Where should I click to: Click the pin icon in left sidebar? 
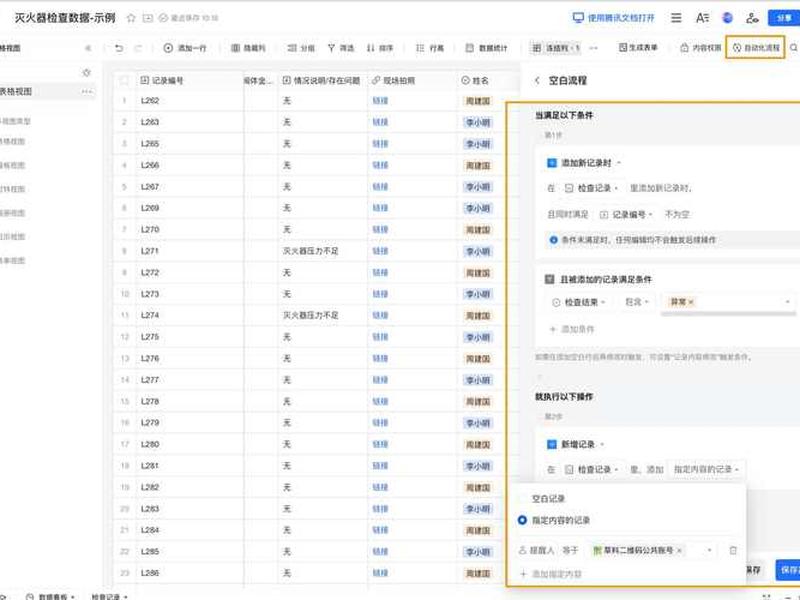[86, 73]
